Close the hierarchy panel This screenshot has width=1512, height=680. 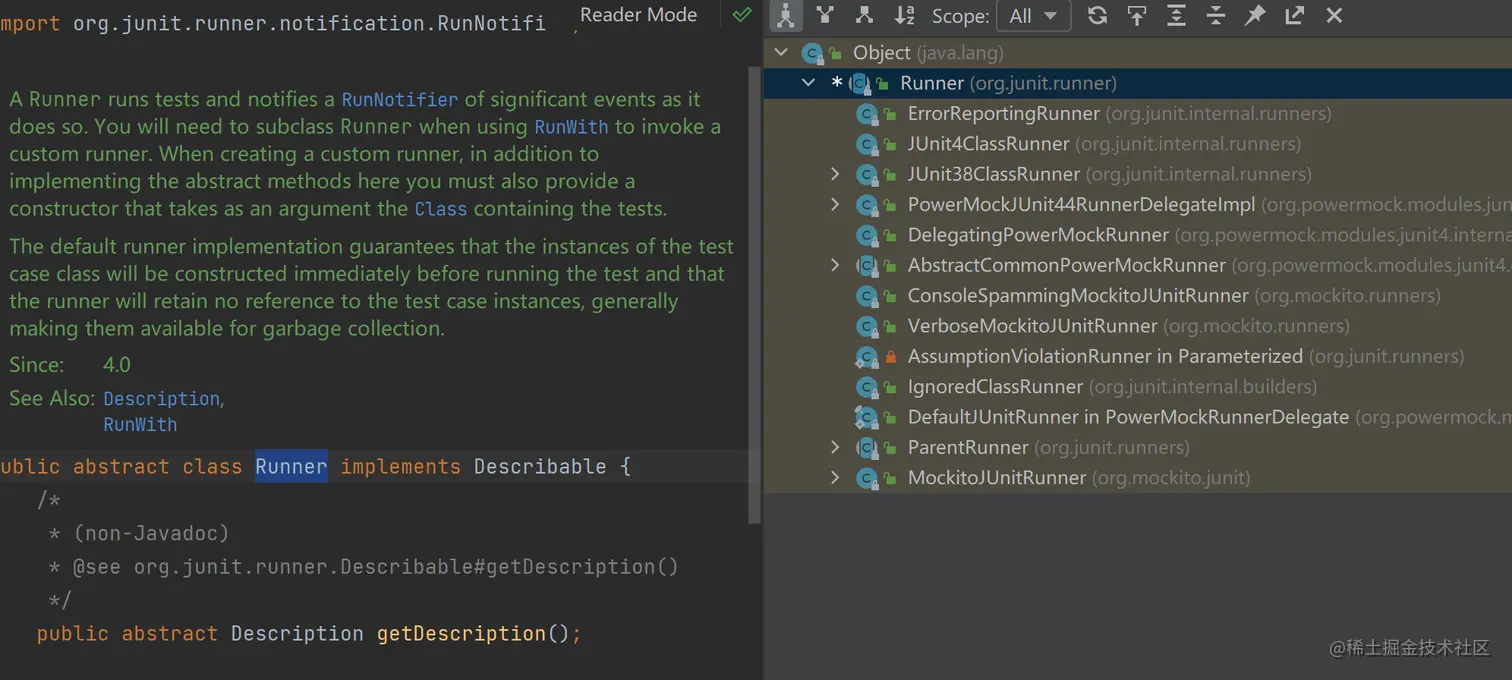click(x=1334, y=15)
